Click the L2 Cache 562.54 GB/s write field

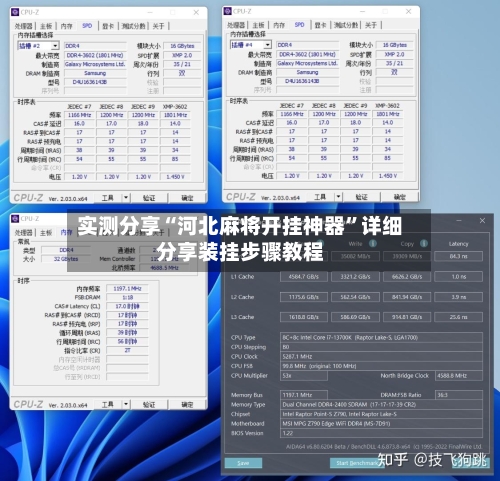pyautogui.click(x=355, y=297)
